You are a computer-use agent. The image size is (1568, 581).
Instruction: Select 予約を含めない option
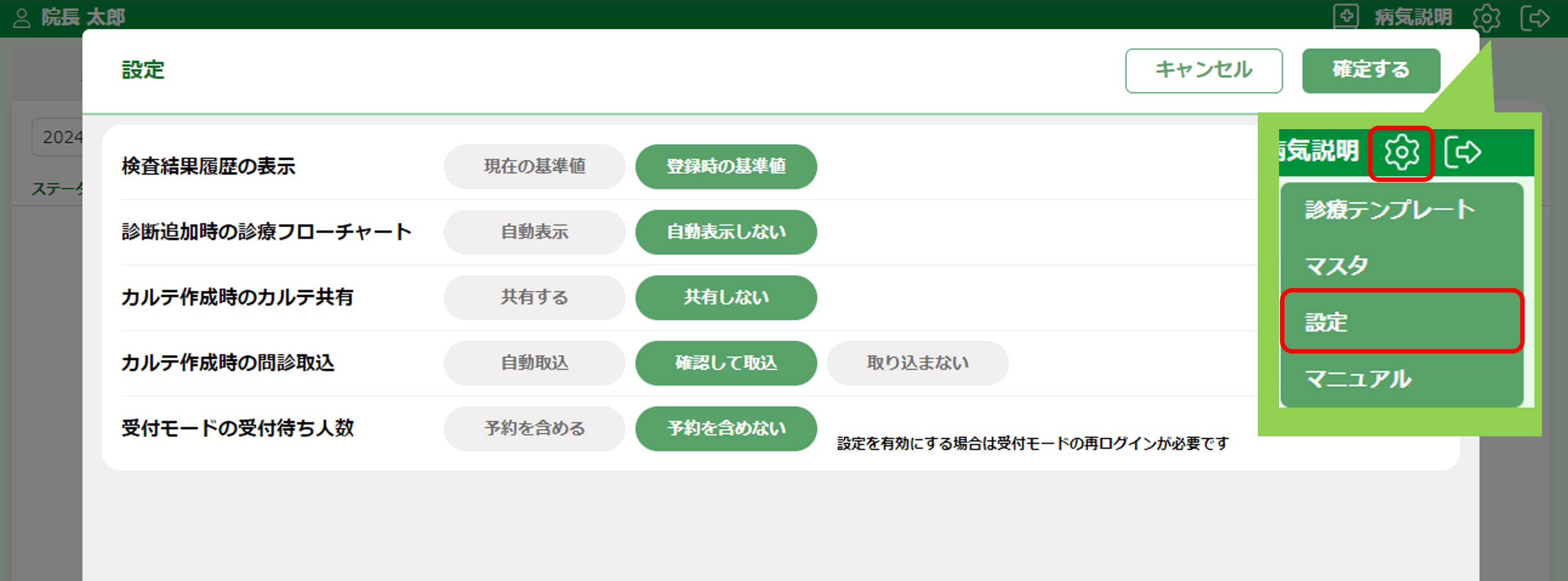pos(726,429)
